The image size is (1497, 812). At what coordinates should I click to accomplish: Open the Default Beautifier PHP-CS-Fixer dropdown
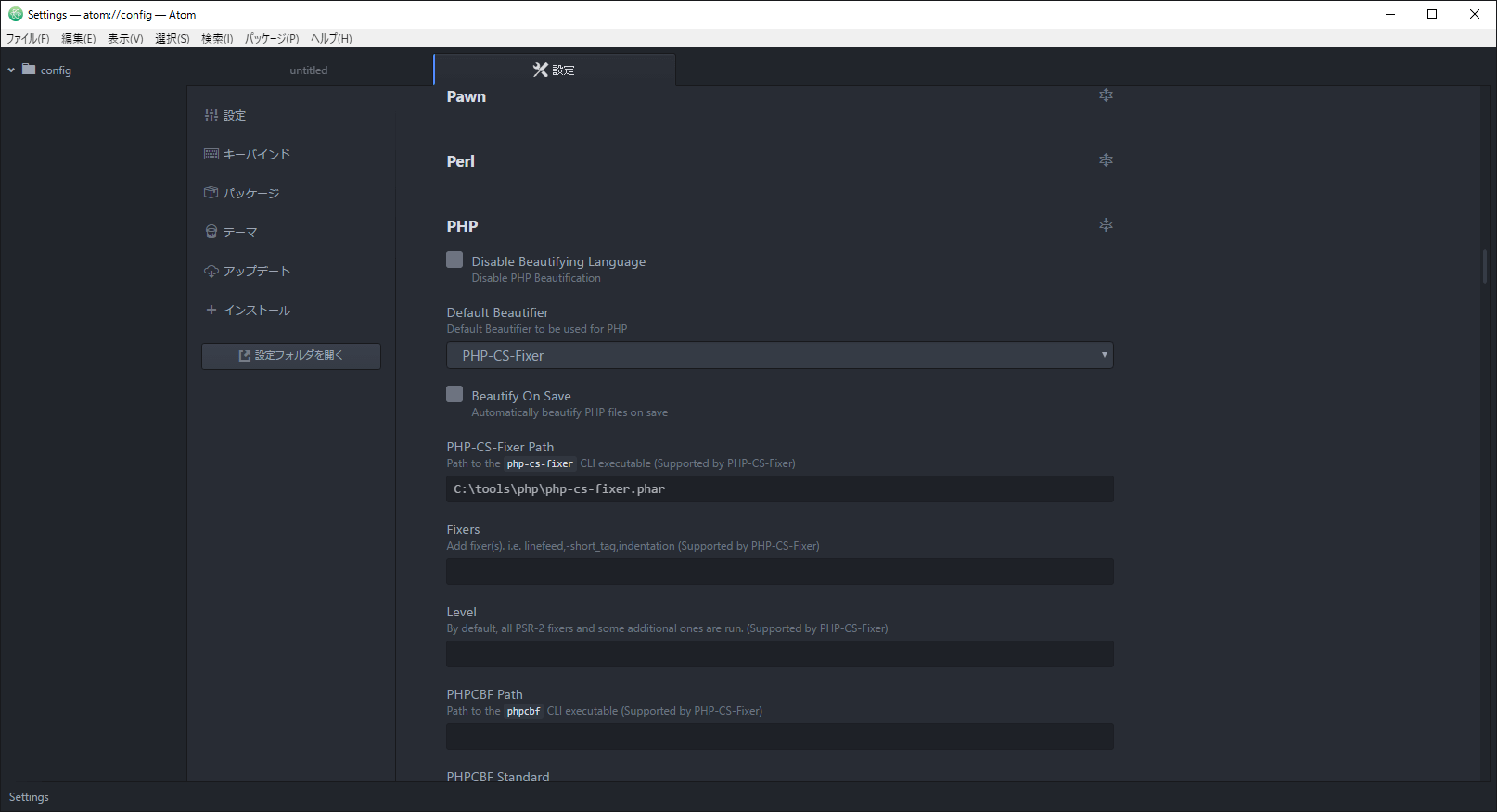click(779, 356)
